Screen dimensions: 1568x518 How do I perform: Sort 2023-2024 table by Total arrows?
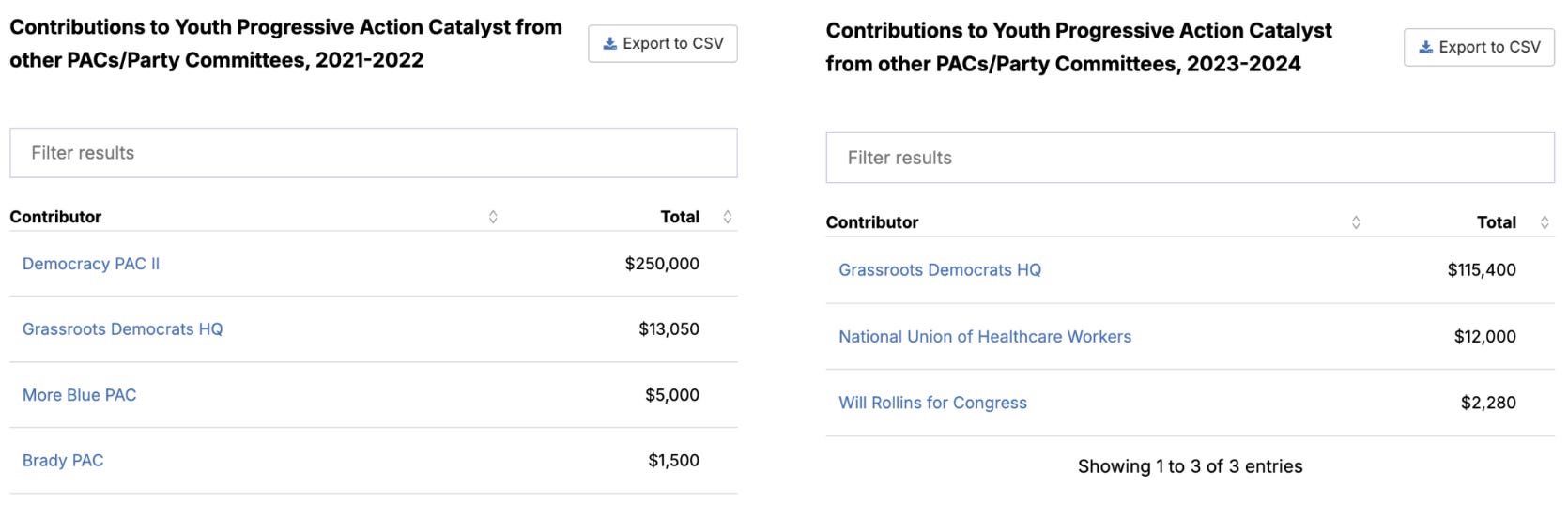pos(1545,223)
